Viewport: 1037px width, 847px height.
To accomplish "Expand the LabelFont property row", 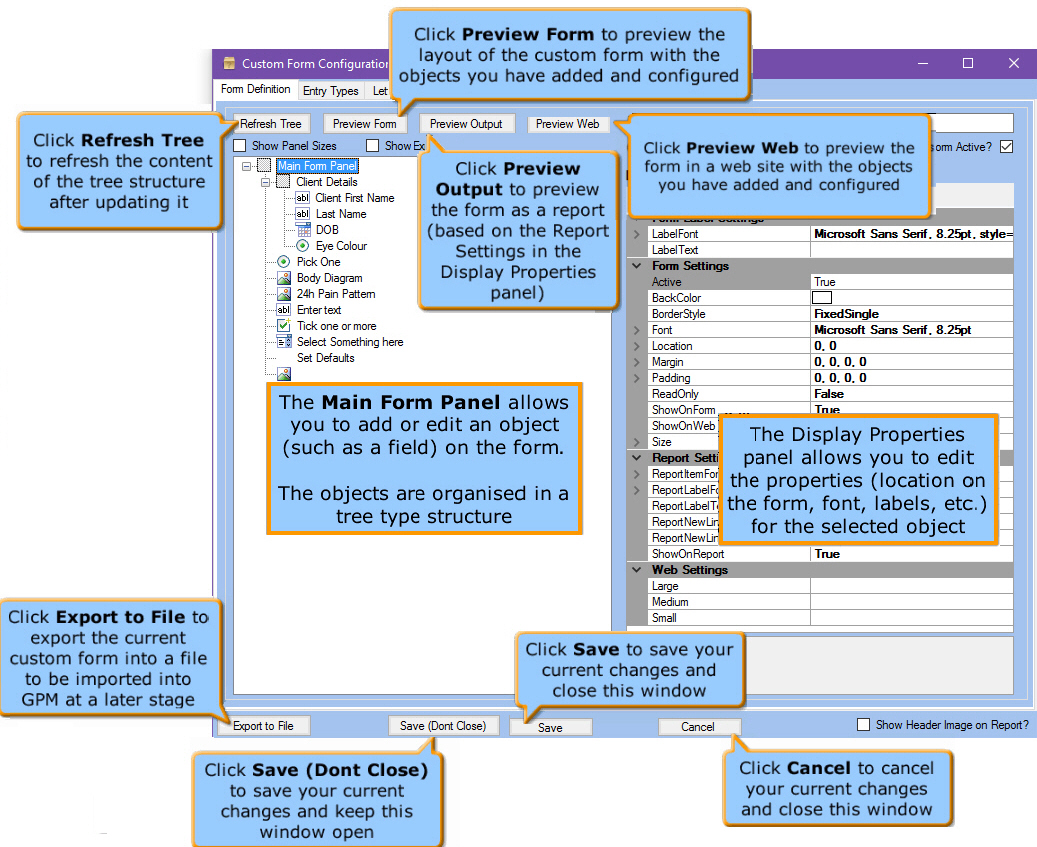I will pos(636,234).
